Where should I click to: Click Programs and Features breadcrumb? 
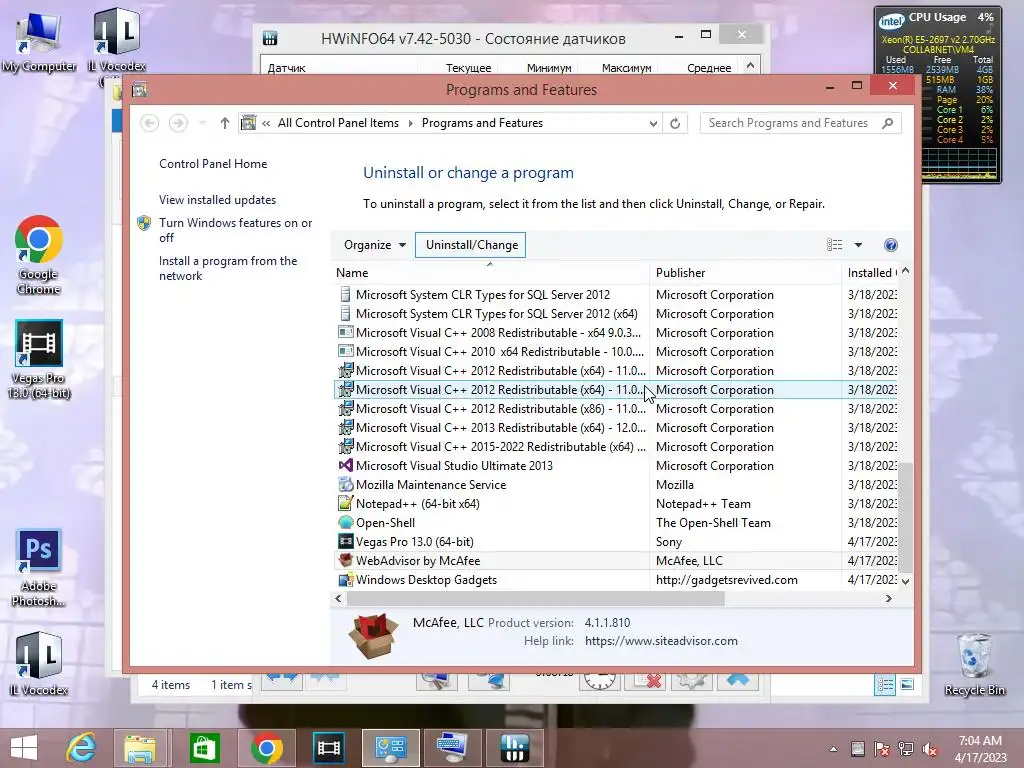(x=482, y=123)
